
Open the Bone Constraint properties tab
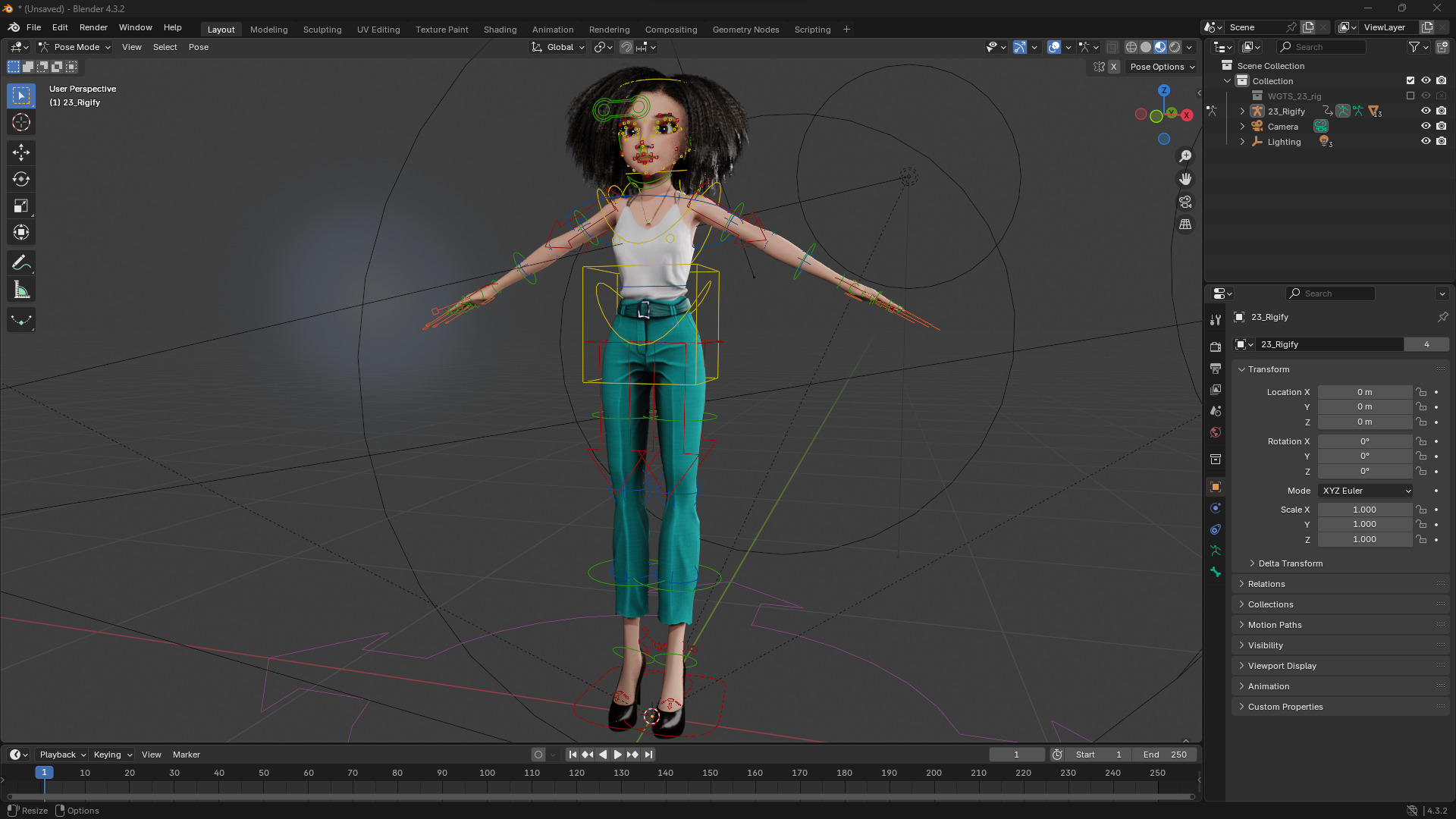(x=1216, y=529)
